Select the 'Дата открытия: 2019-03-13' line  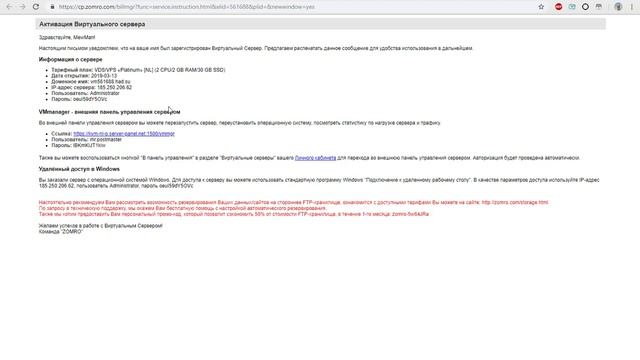tap(84, 76)
